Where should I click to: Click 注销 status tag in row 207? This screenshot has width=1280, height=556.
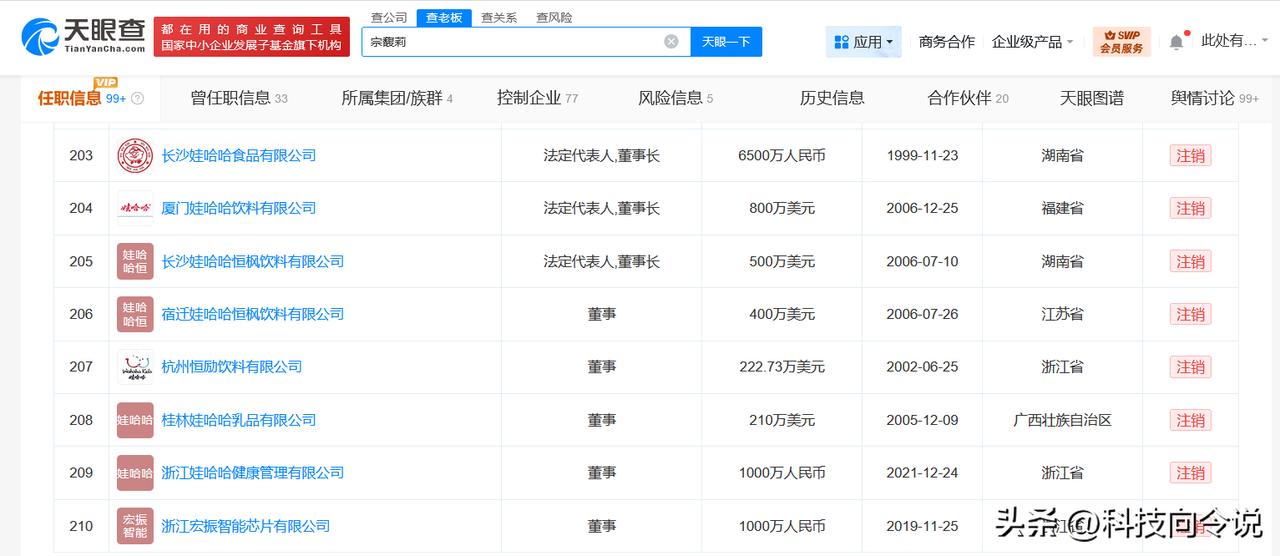(x=1190, y=367)
